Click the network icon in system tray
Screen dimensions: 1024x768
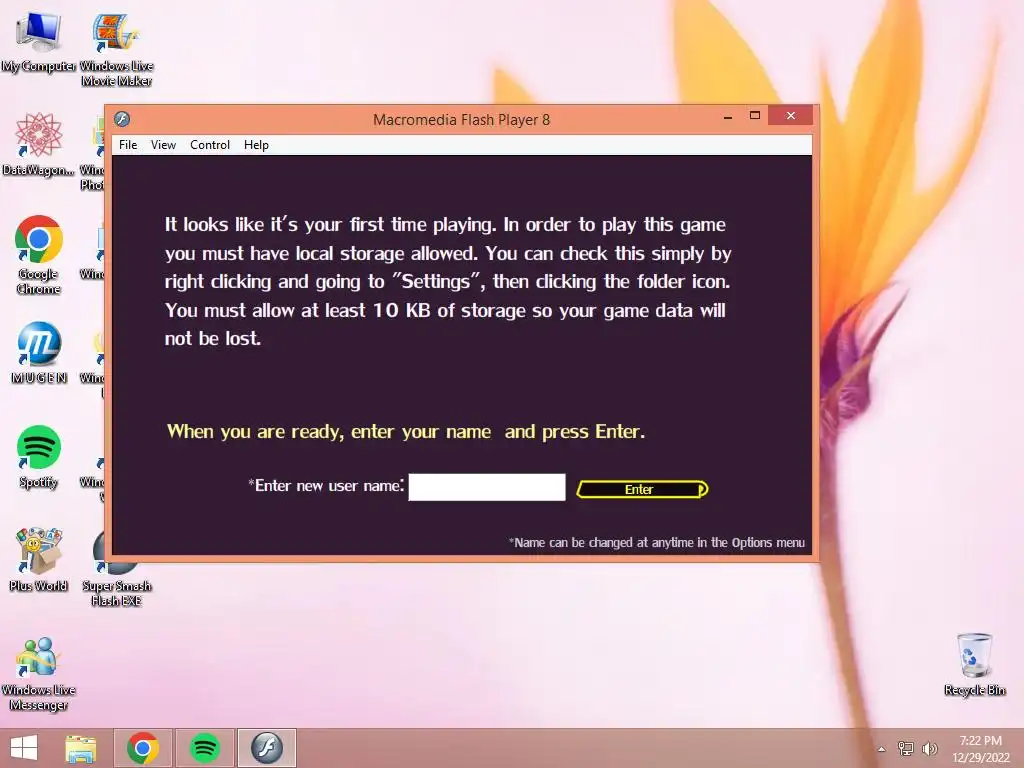[905, 748]
